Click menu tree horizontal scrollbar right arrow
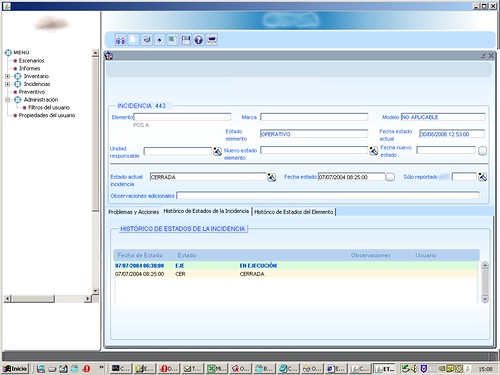Image resolution: width=500 pixels, height=375 pixels. pyautogui.click(x=88, y=299)
